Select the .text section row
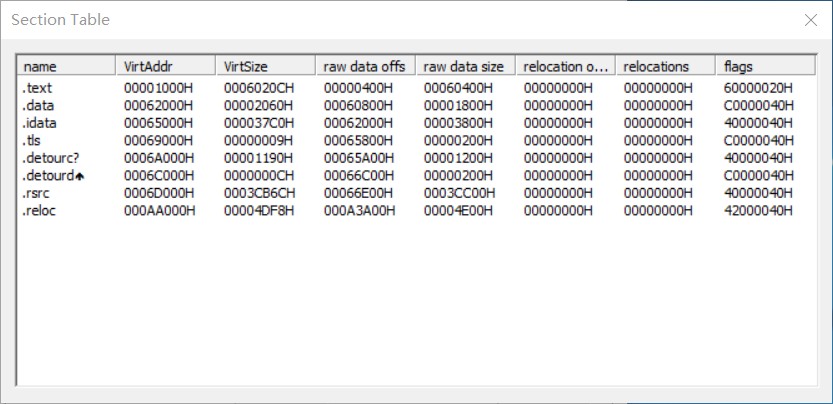 click(416, 88)
